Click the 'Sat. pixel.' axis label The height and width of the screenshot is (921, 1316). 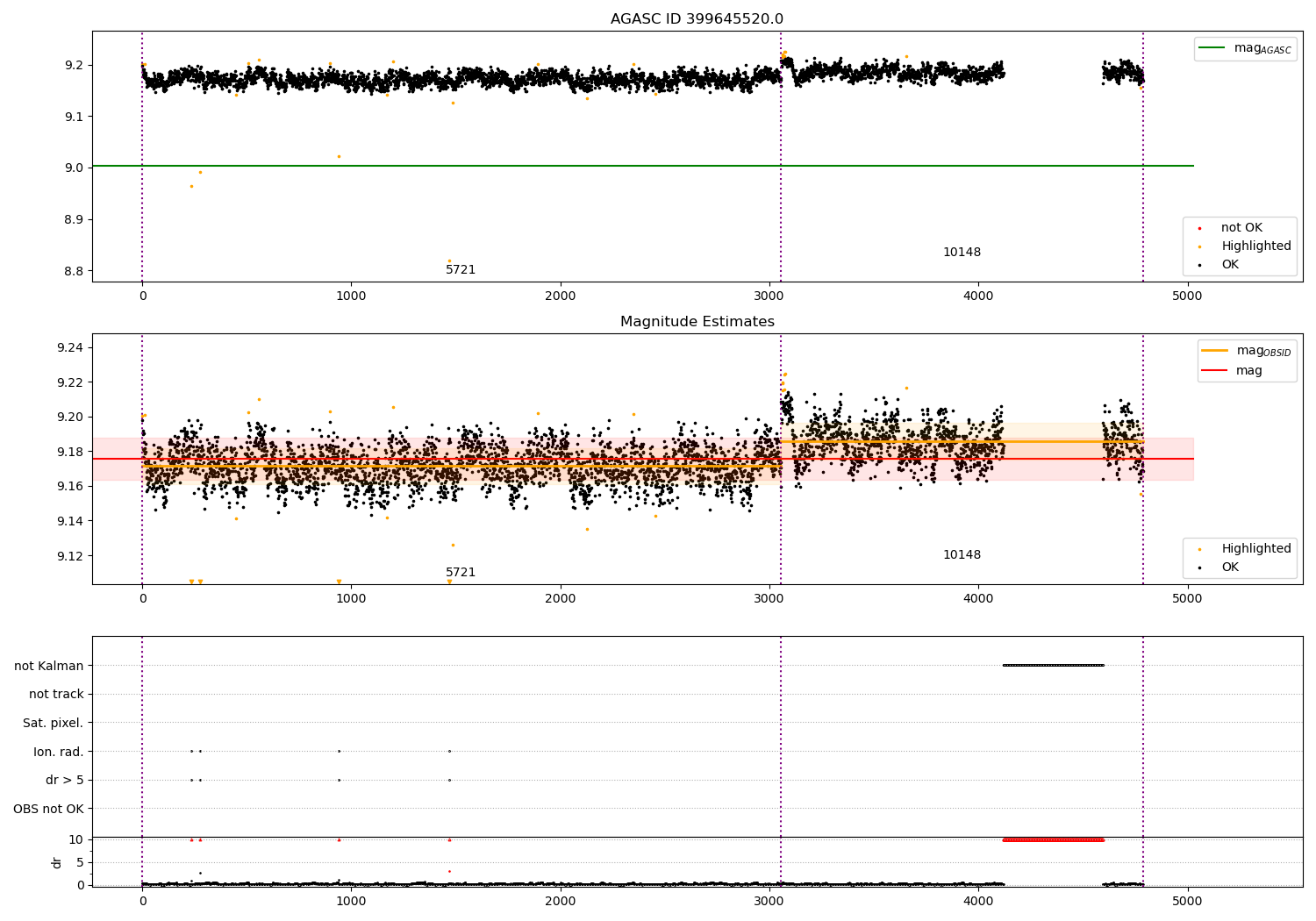click(x=53, y=723)
